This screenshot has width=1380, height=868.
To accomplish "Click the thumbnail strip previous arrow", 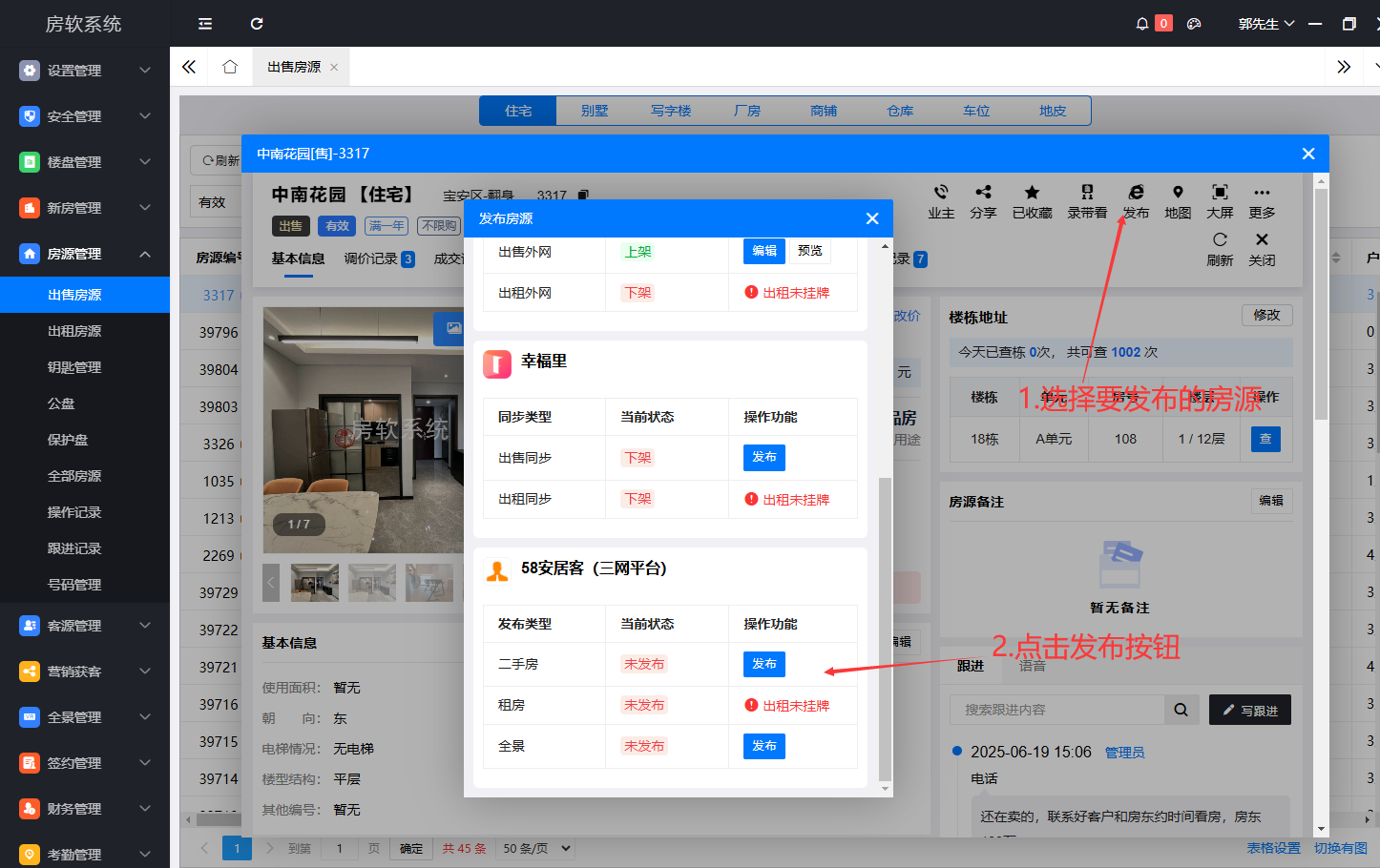I will tap(271, 582).
